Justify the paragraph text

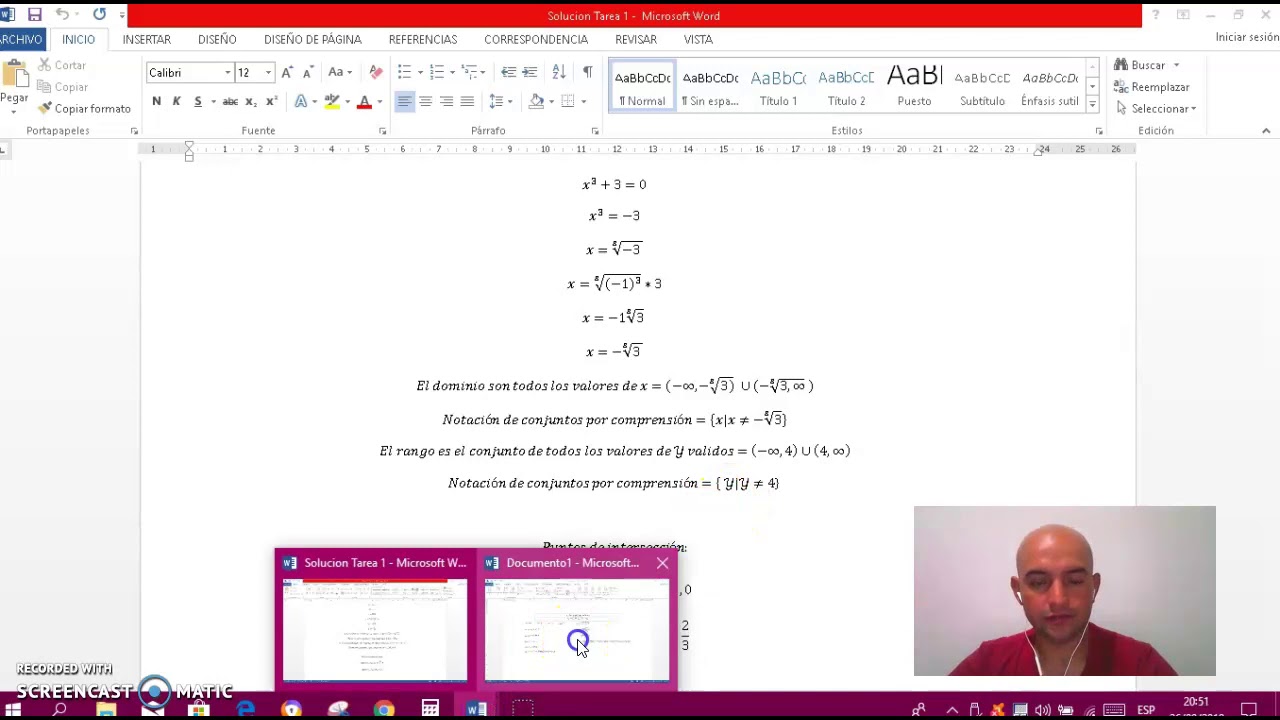tap(467, 101)
